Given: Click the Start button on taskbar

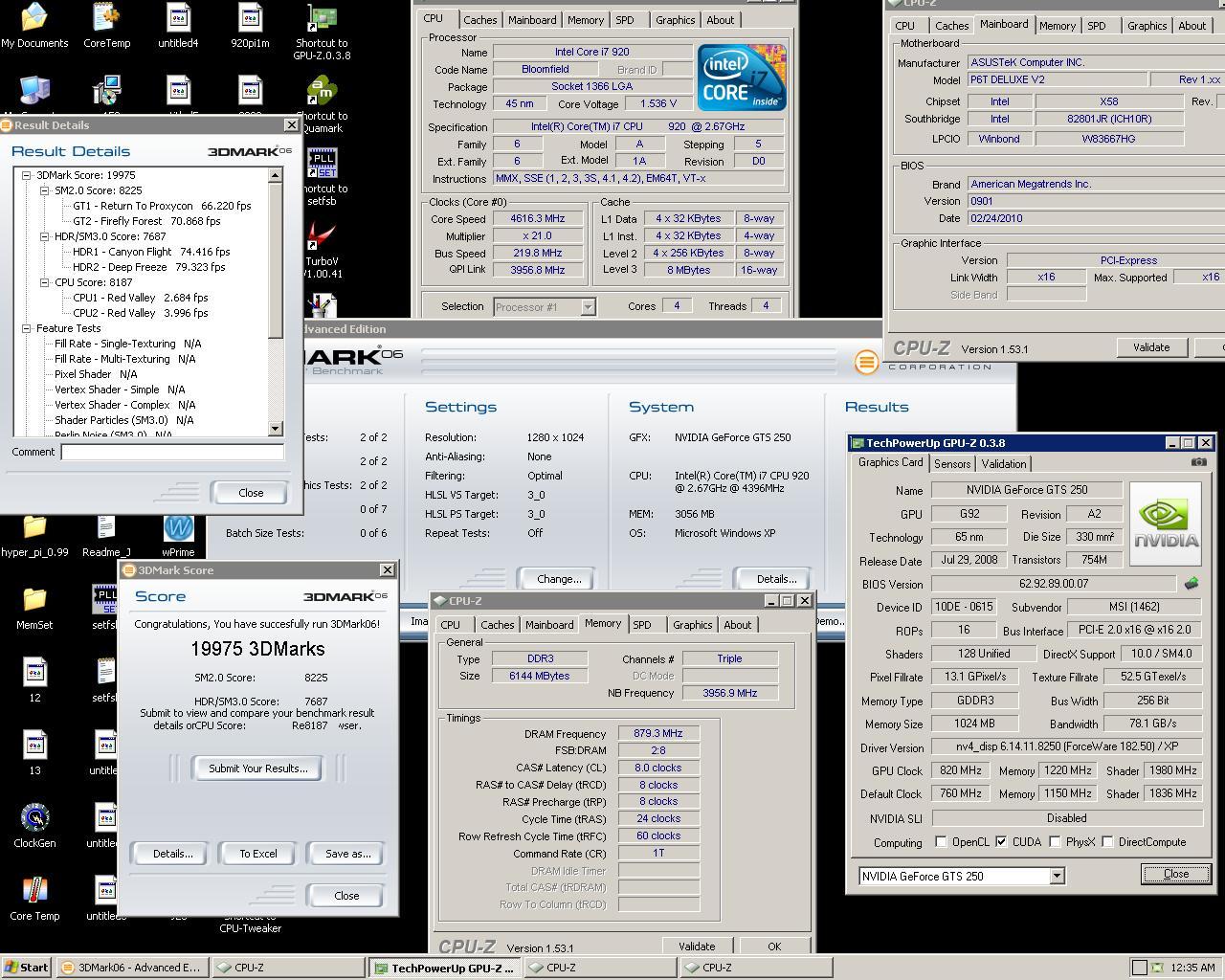Looking at the screenshot, I should click(26, 968).
